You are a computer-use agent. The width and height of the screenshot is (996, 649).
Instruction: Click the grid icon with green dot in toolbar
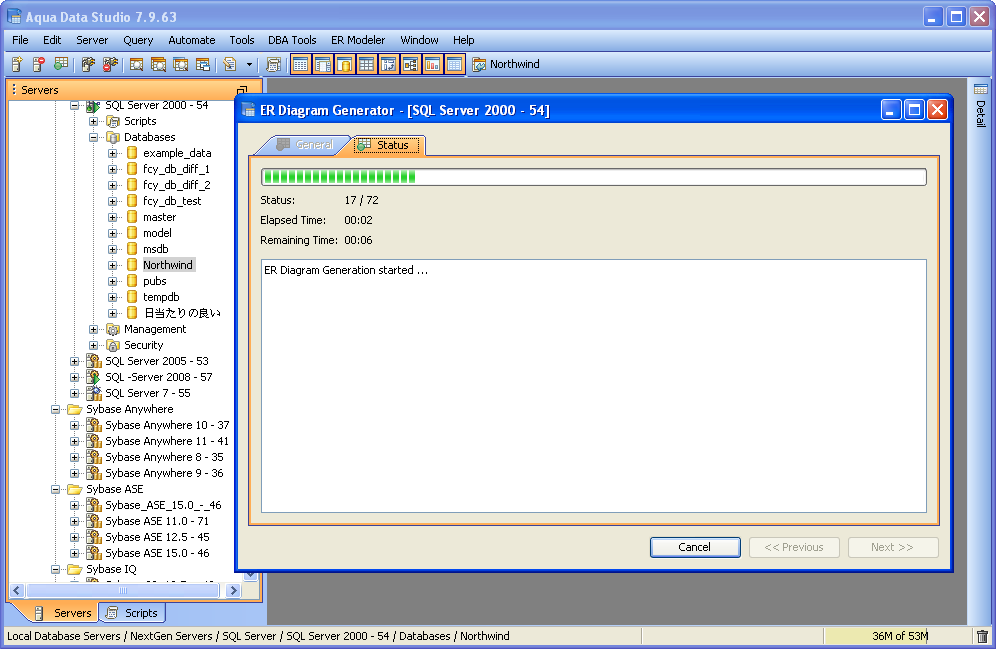click(61, 64)
